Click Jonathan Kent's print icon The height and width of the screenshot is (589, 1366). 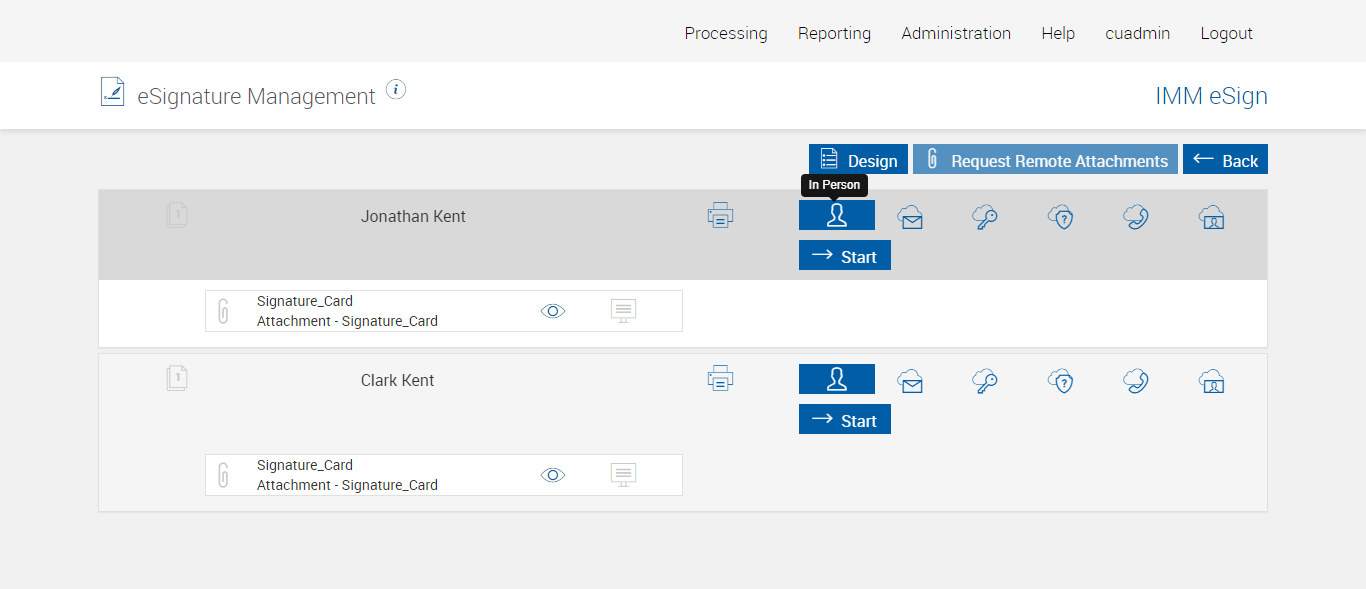click(721, 215)
